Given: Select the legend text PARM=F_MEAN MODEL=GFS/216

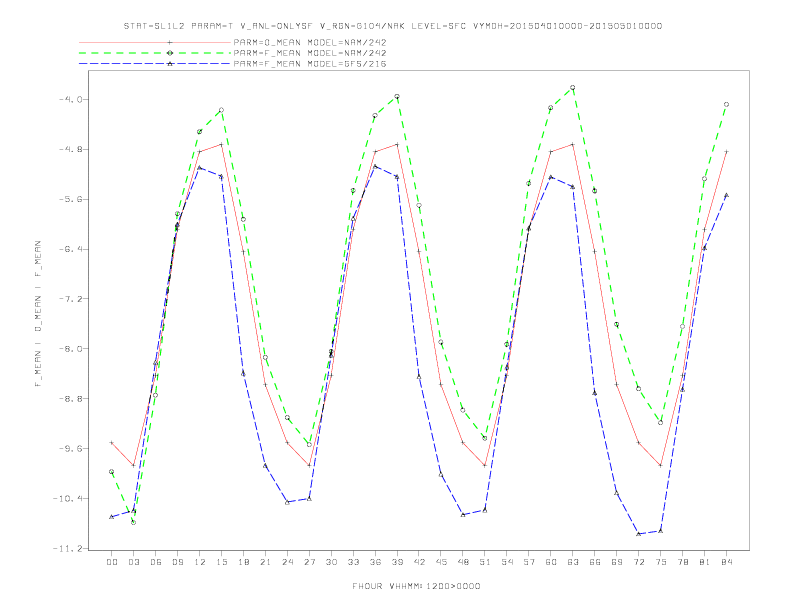Looking at the screenshot, I should pyautogui.click(x=310, y=64).
